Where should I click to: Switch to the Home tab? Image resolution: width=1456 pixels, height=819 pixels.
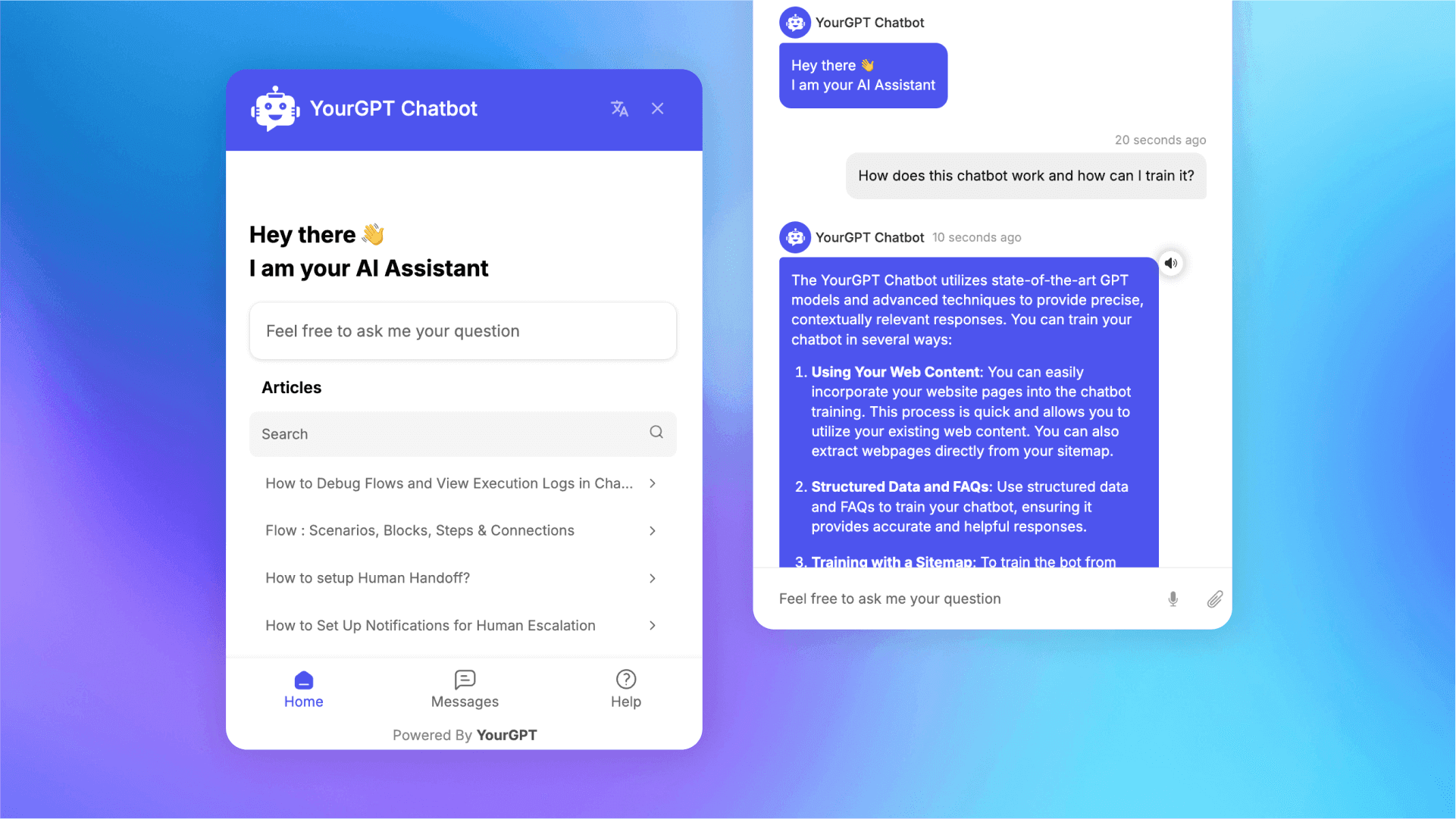point(302,688)
